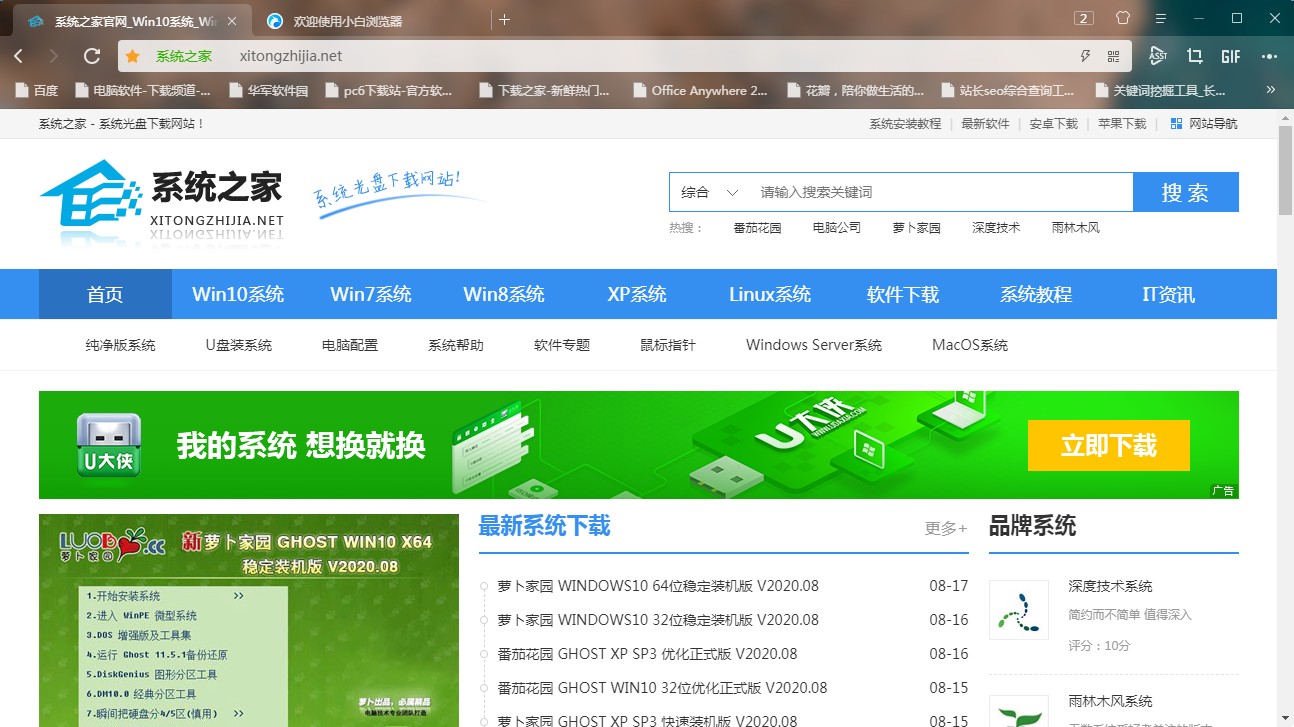Click the GIF recording icon in toolbar
The width and height of the screenshot is (1294, 727).
[x=1230, y=56]
